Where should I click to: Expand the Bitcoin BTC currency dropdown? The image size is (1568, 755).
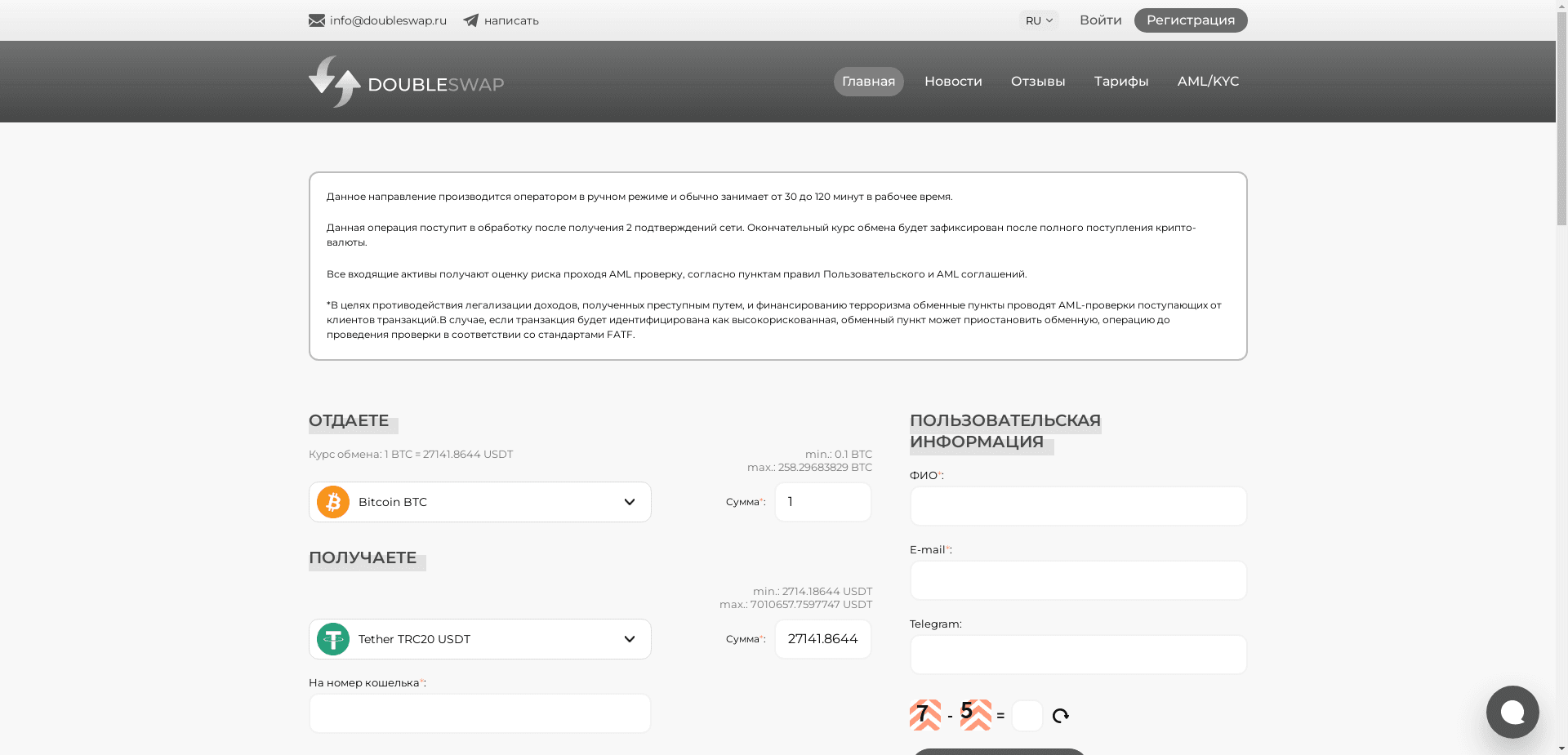tap(629, 502)
